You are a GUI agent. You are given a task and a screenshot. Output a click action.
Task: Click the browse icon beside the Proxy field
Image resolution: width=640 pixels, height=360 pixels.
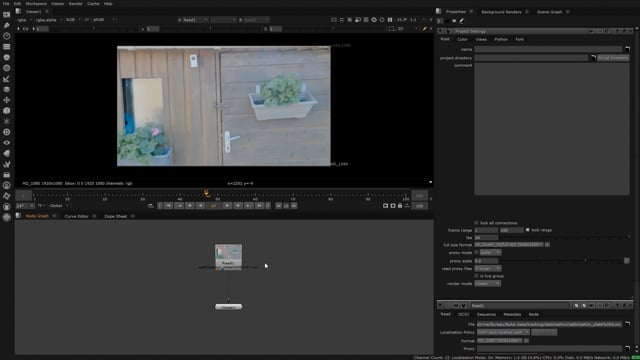pos(627,349)
